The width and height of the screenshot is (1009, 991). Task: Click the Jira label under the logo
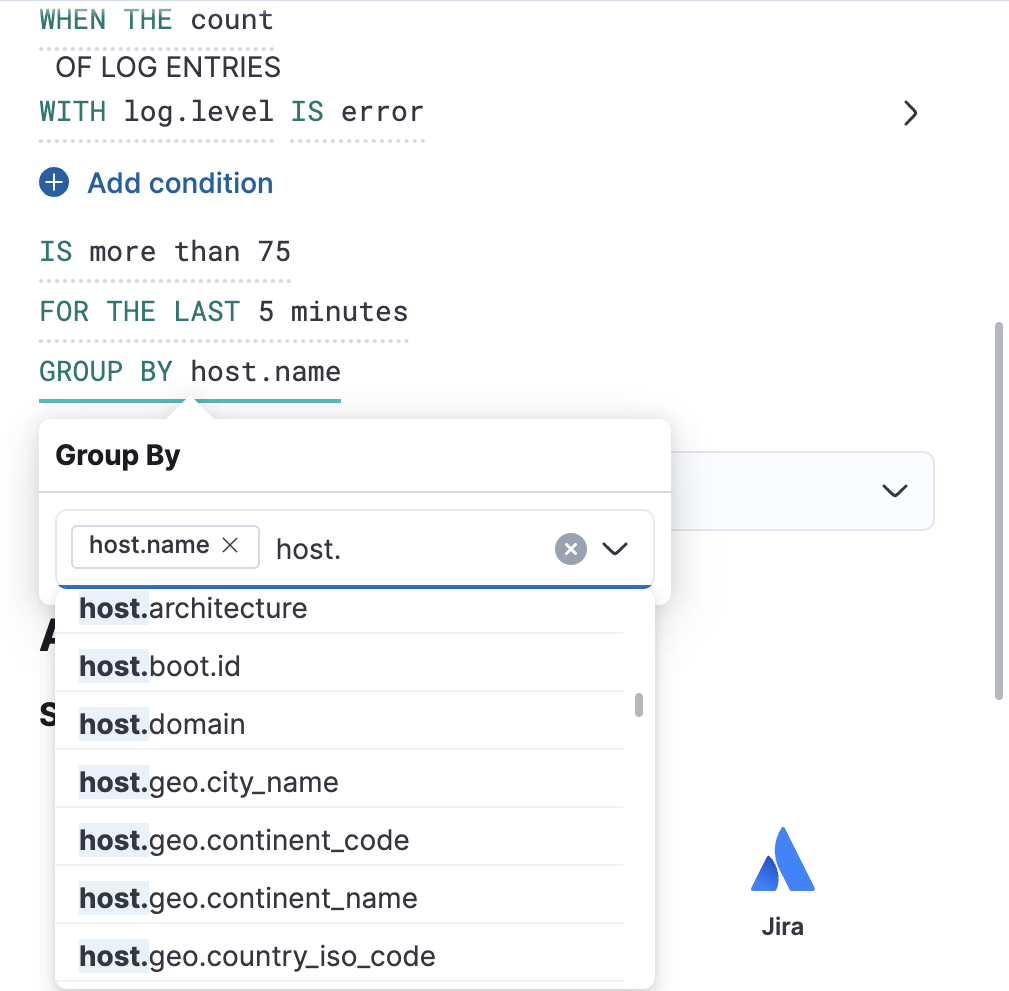(x=782, y=926)
